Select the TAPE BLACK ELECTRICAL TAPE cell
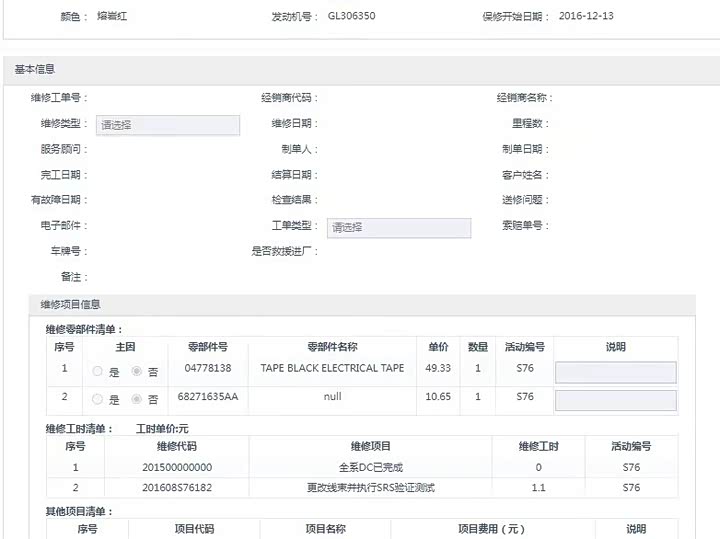Screen dimensions: 720x539 332,368
